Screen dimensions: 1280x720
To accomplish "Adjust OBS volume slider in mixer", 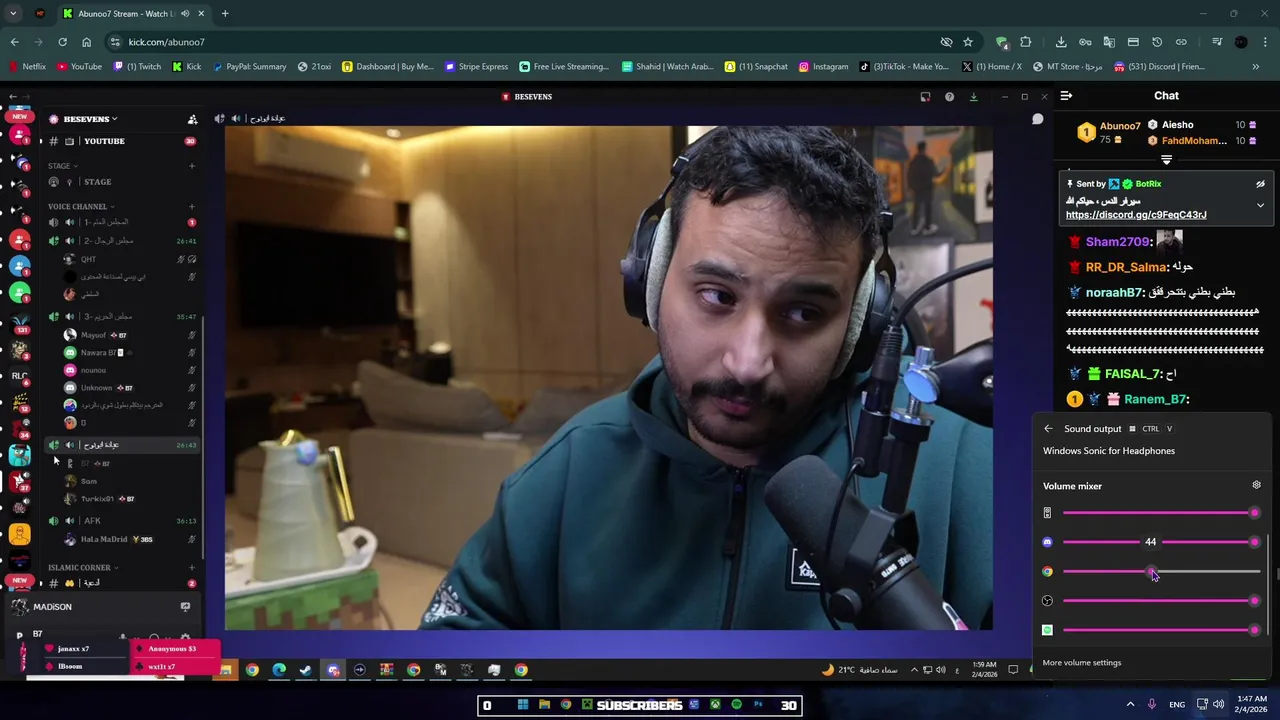I will point(1160,601).
